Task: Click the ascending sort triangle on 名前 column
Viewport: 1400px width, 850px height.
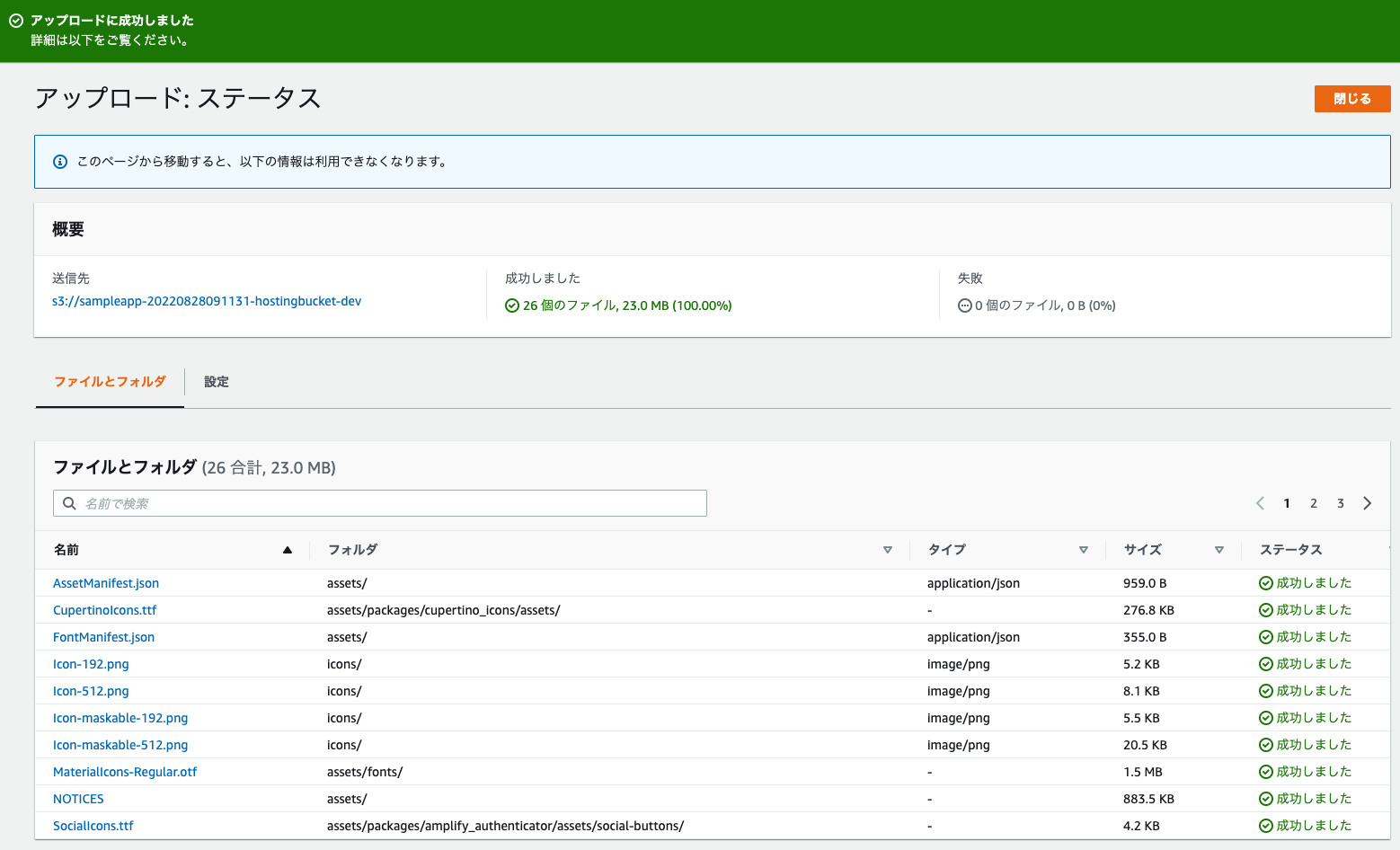Action: 288,548
